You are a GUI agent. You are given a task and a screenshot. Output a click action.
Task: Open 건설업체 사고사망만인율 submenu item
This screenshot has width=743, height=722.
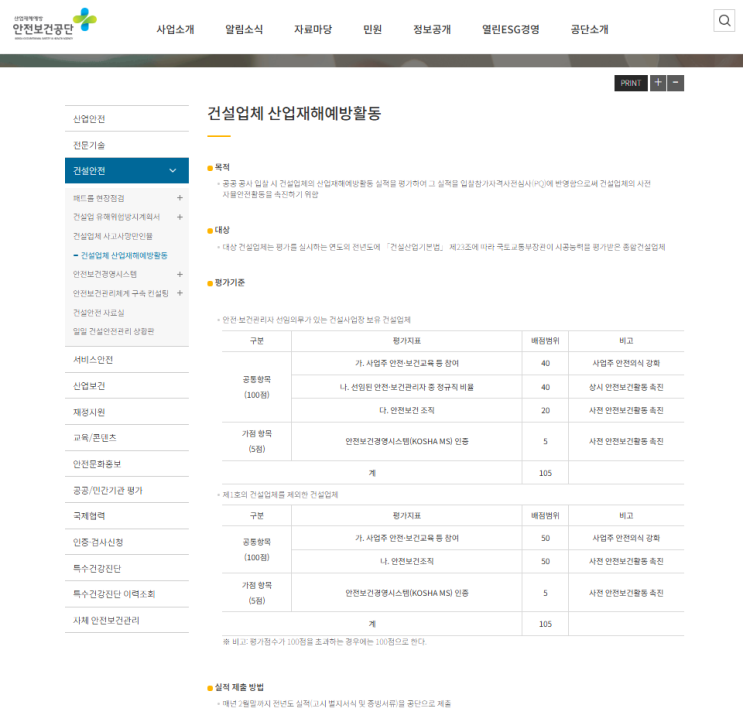point(113,236)
